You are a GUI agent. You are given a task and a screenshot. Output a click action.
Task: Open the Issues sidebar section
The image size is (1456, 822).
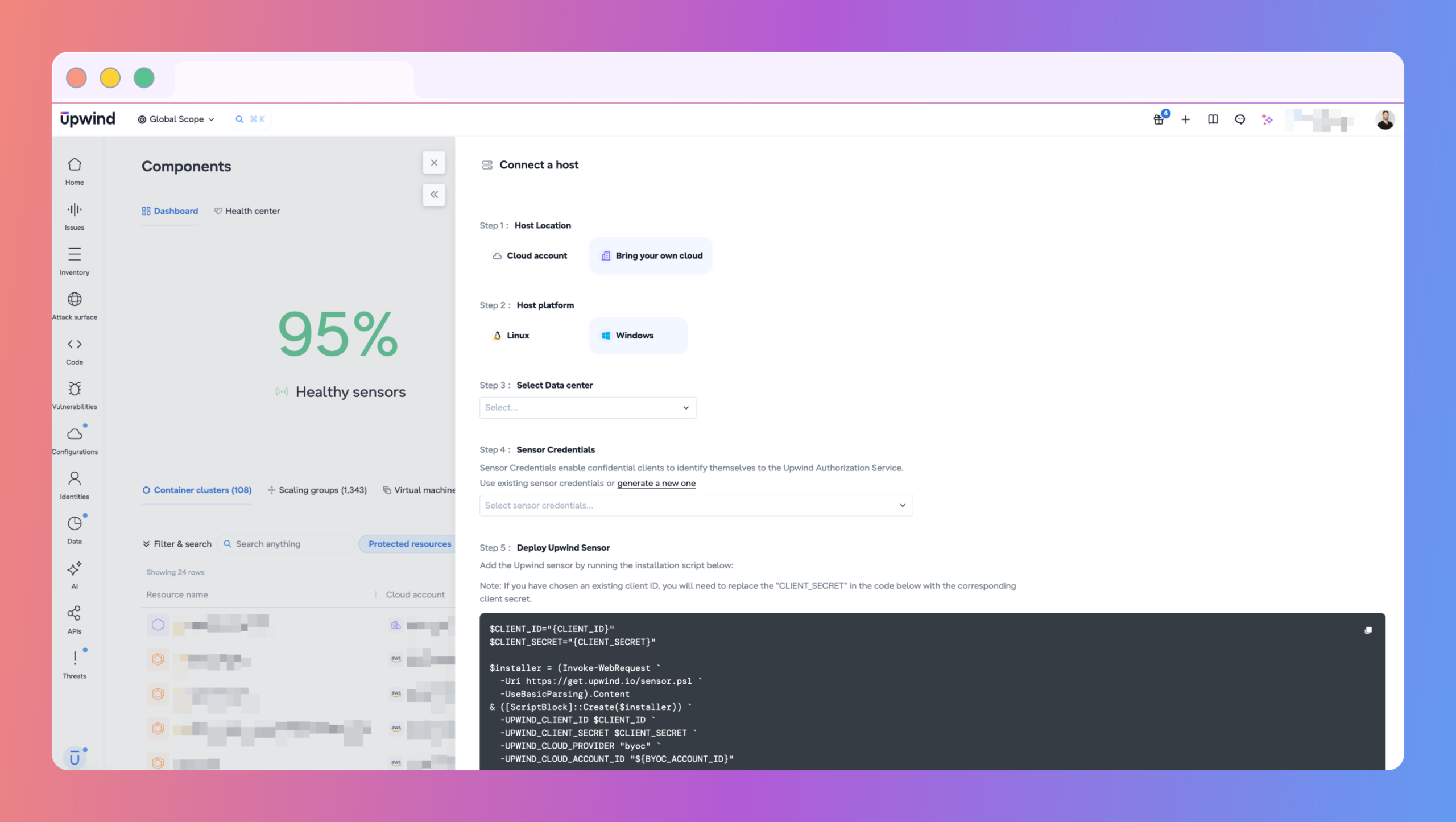pyautogui.click(x=75, y=216)
